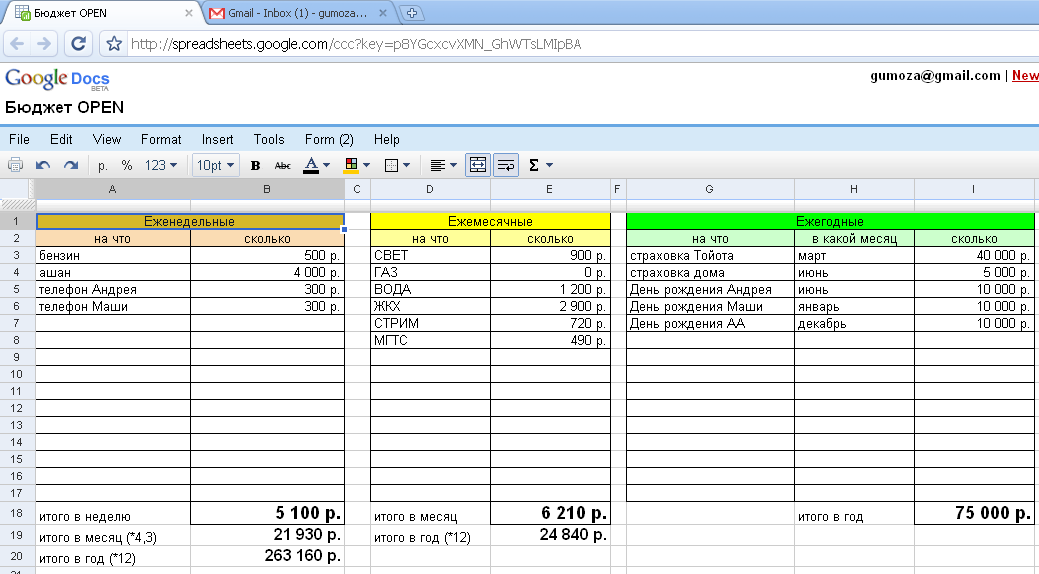
Task: Select column A header
Action: pyautogui.click(x=112, y=190)
